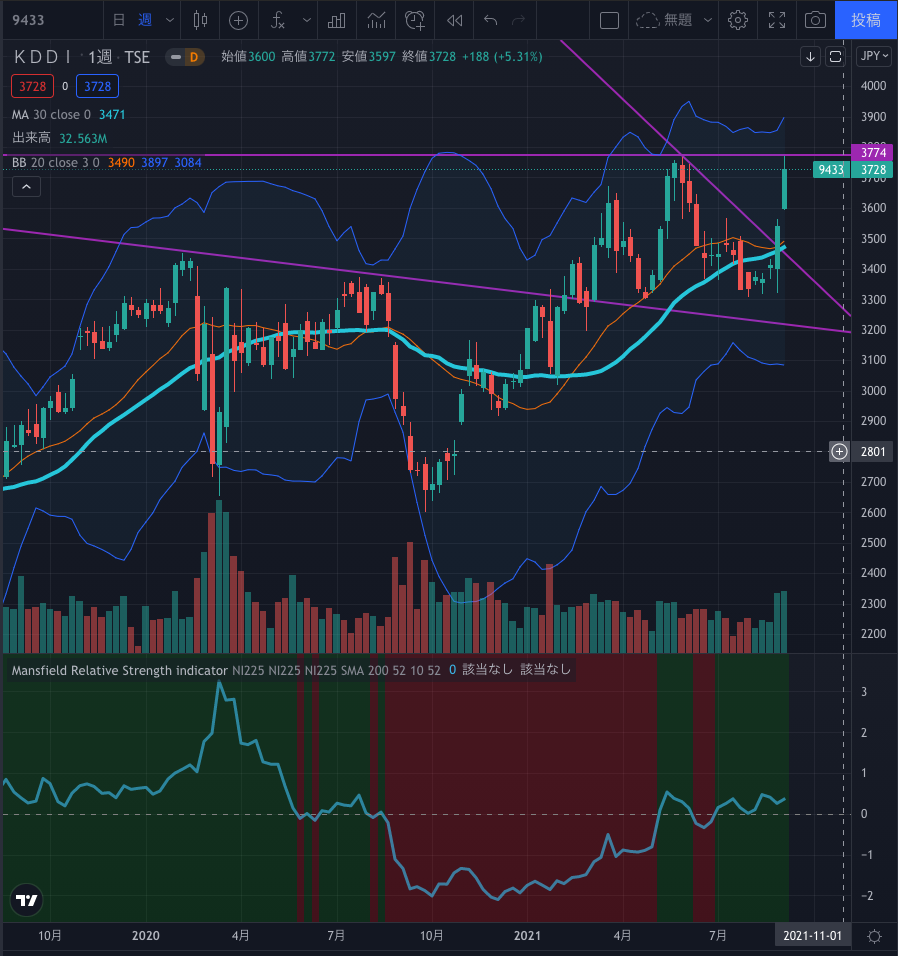Viewport: 898px width, 956px height.
Task: Click the compare or add symbol icon
Action: click(x=238, y=20)
